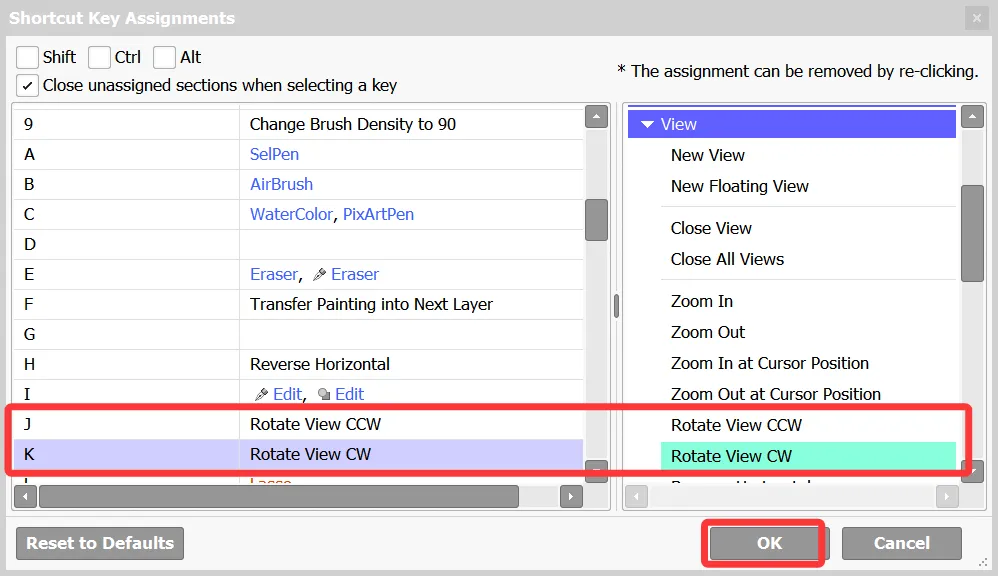
Task: Click Rotate View CCW assignment in row J
Action: pyautogui.click(x=315, y=424)
